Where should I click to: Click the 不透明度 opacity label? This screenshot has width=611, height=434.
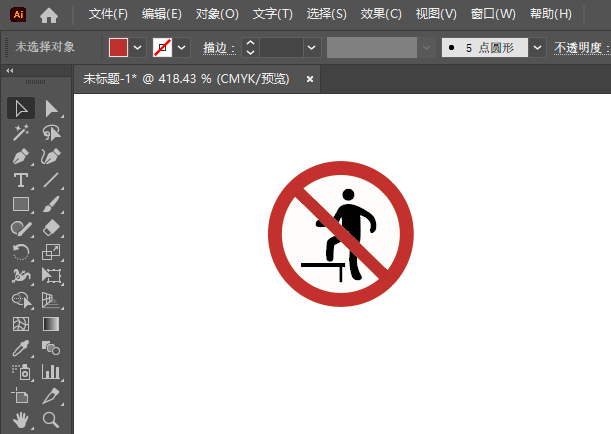point(581,48)
